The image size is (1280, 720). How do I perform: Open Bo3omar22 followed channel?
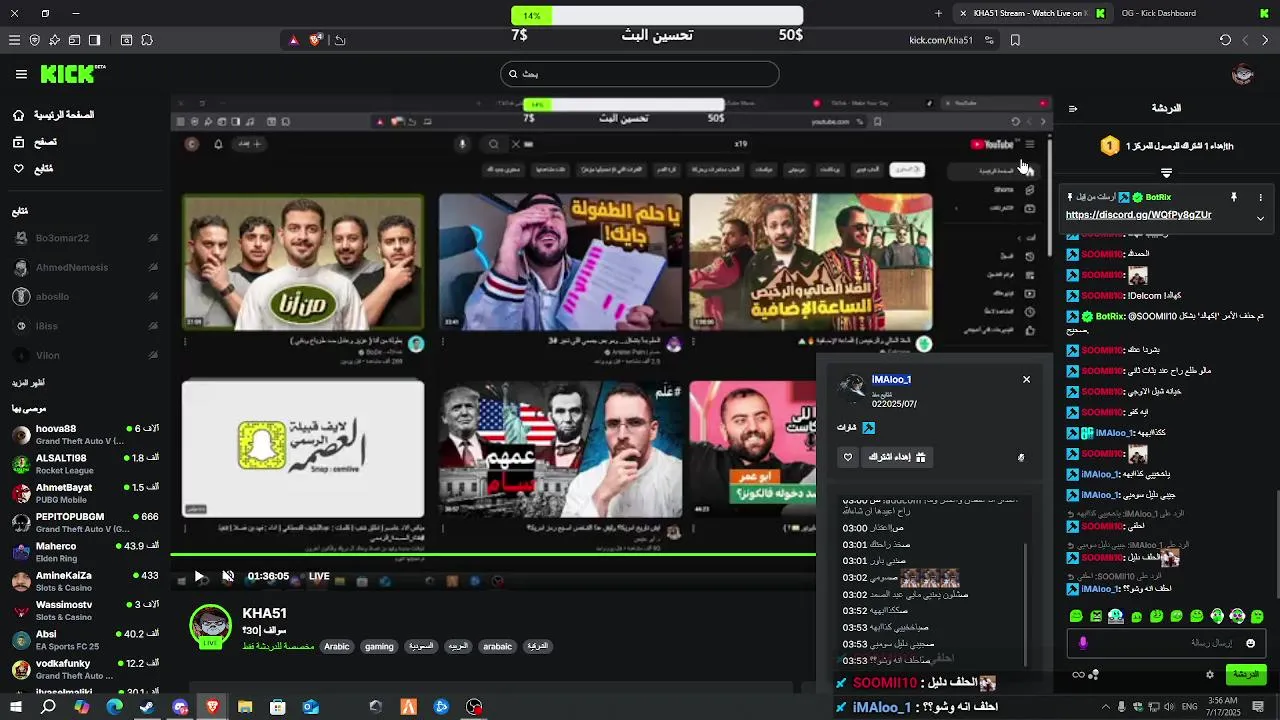pyautogui.click(x=85, y=238)
